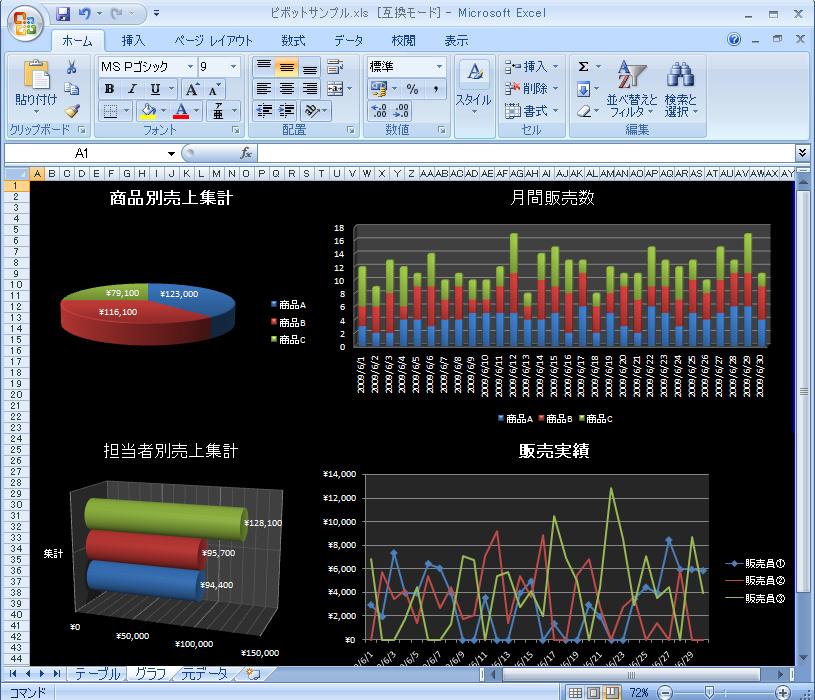The width and height of the screenshot is (815, 700).
Task: Open the データ ribbon tab
Action: coord(348,41)
